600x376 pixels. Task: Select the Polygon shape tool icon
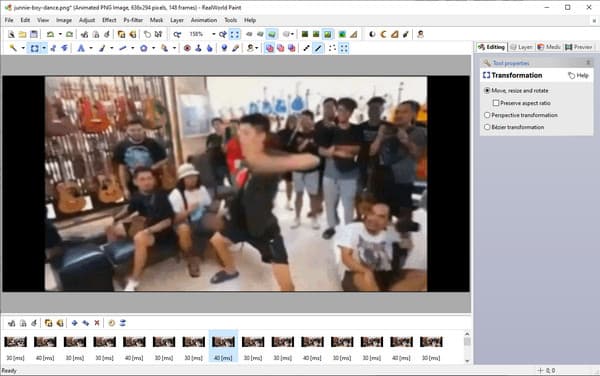coord(143,48)
